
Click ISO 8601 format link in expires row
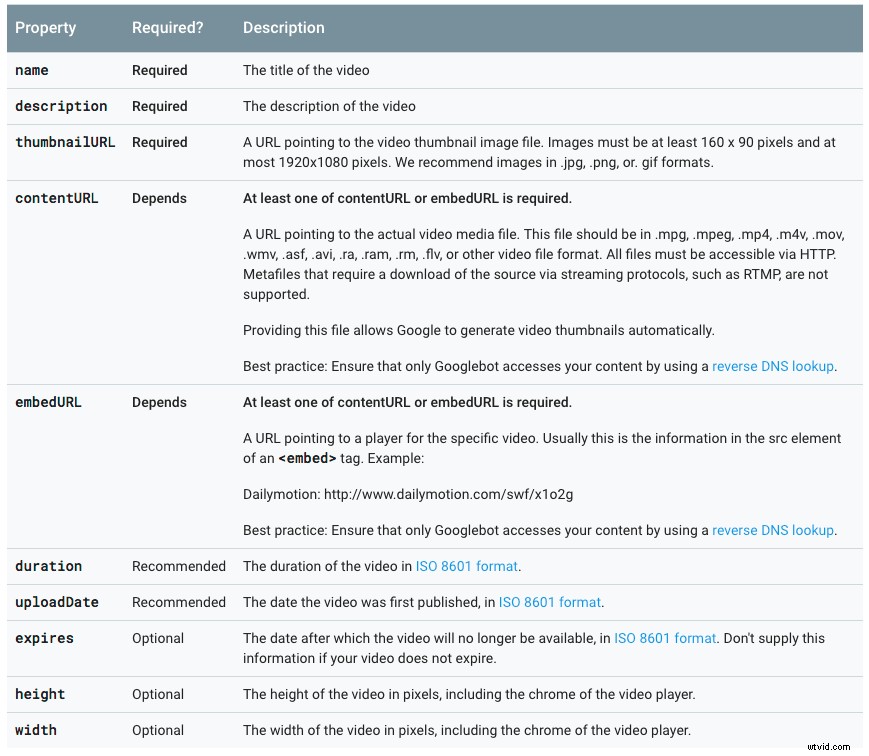[x=665, y=638]
